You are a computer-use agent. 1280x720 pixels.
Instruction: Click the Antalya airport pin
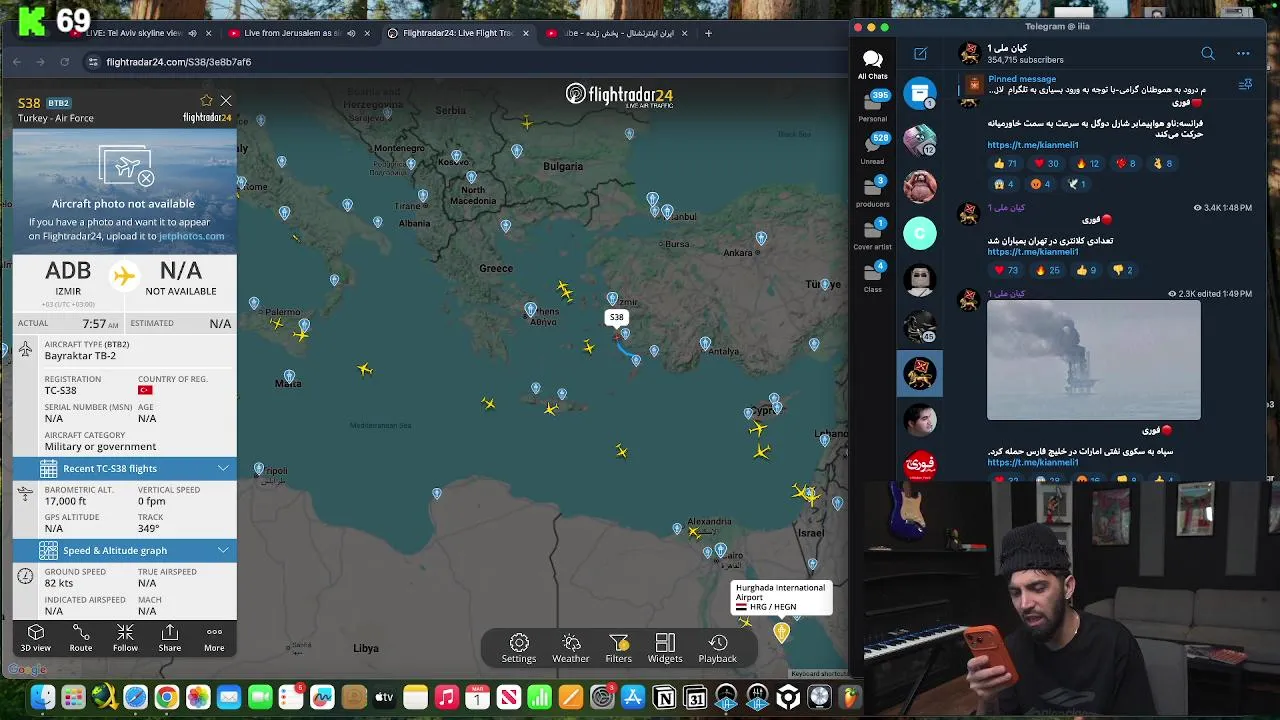(x=705, y=344)
